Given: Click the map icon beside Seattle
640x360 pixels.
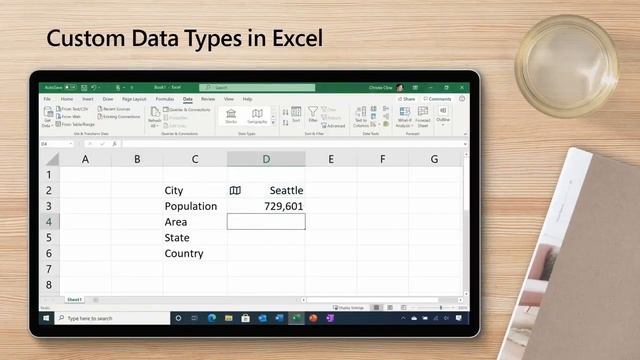Looking at the screenshot, I should (235, 190).
